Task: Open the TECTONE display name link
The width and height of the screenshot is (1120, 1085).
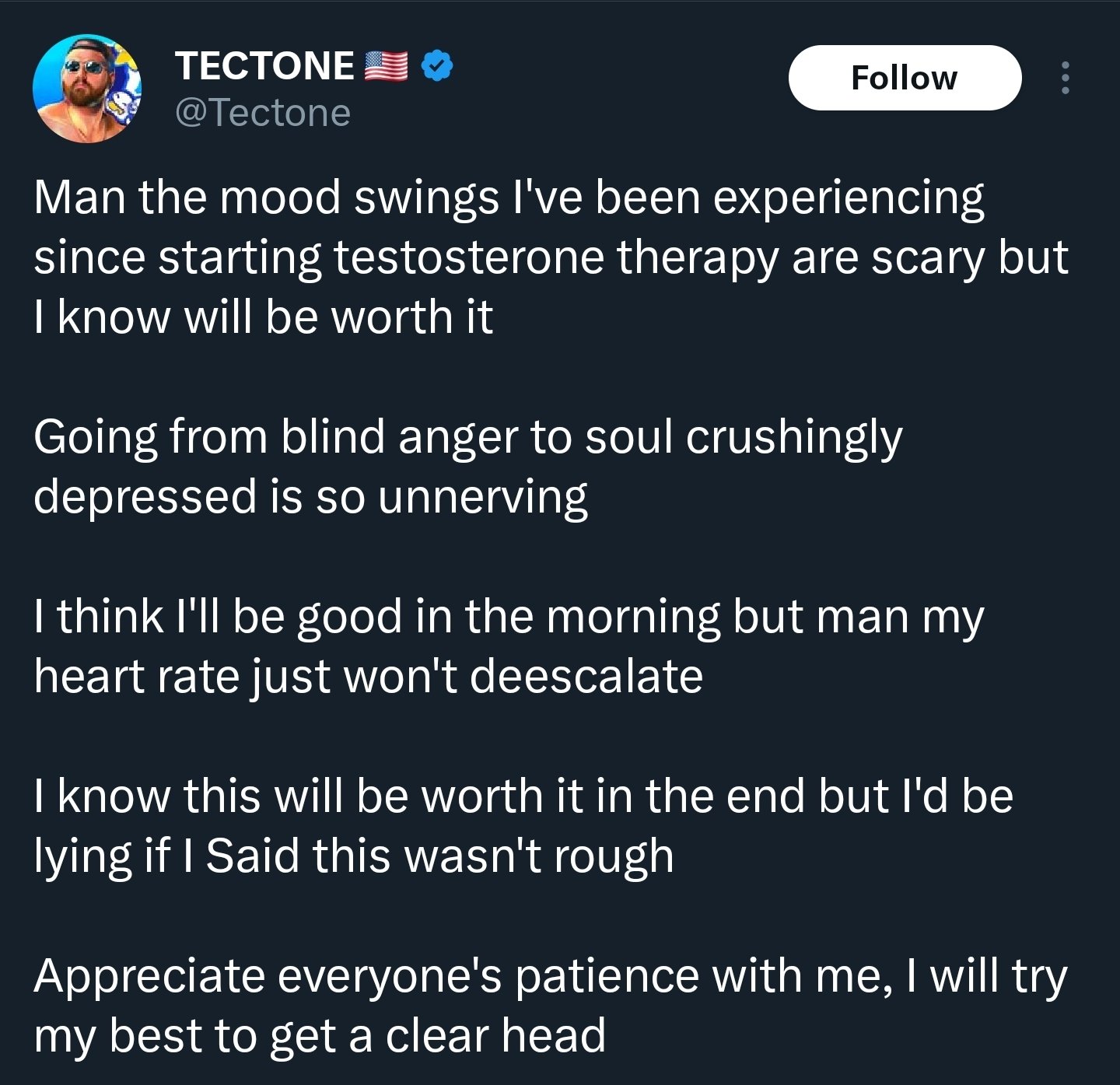Action: tap(264, 66)
